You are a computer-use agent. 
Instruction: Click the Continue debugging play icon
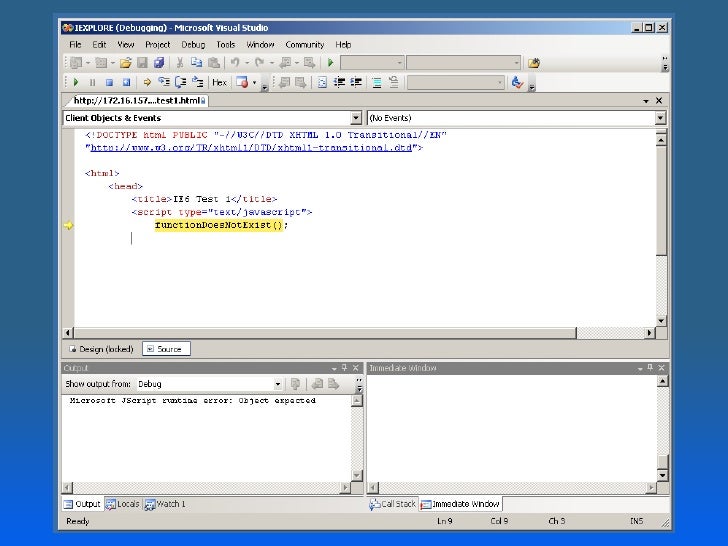pos(75,82)
